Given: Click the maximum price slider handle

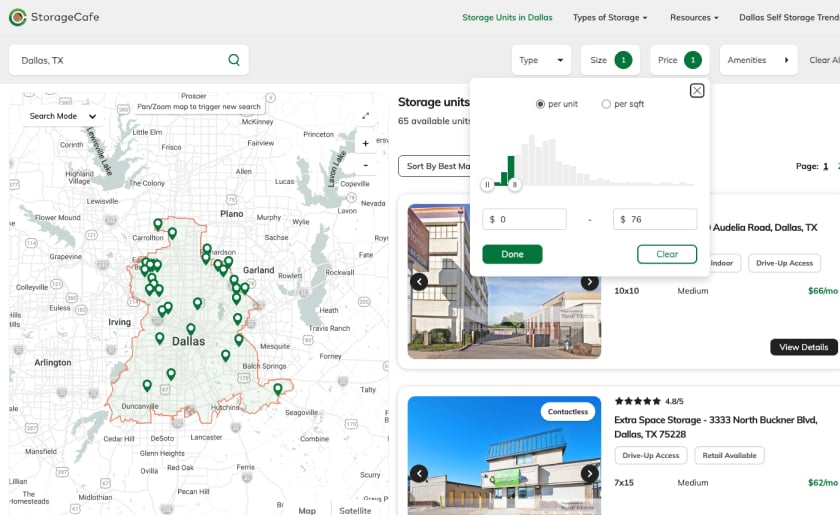Looking at the screenshot, I should [x=514, y=184].
